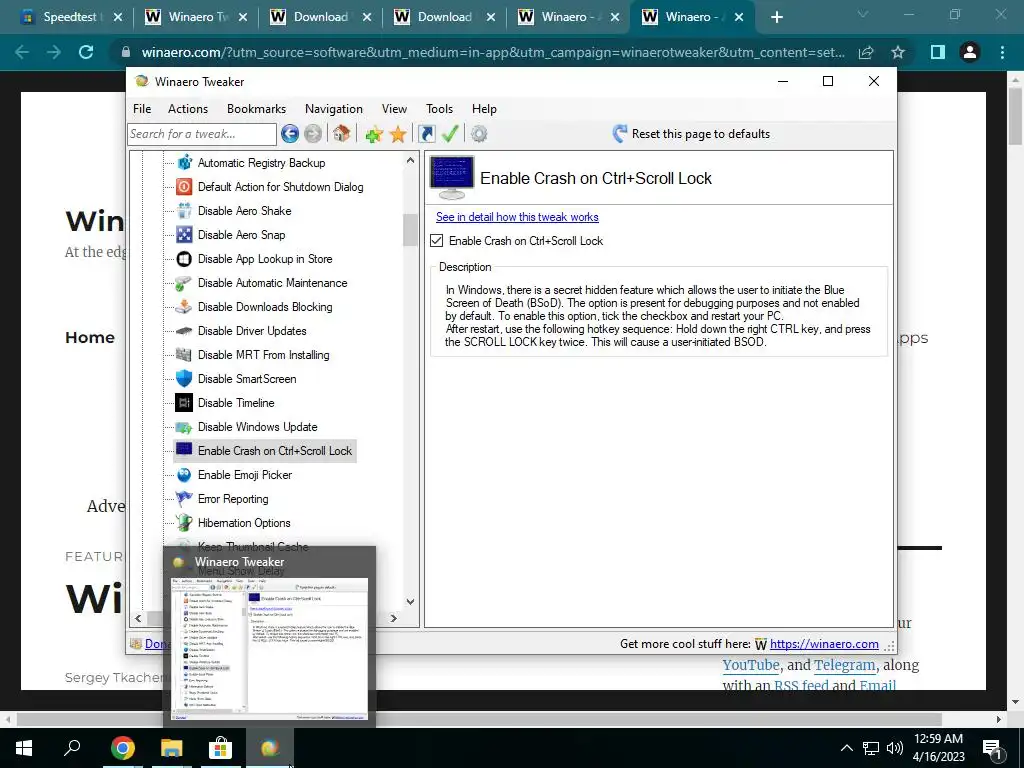Click the Hibernation Options icon
This screenshot has height=768, width=1024.
(x=184, y=523)
